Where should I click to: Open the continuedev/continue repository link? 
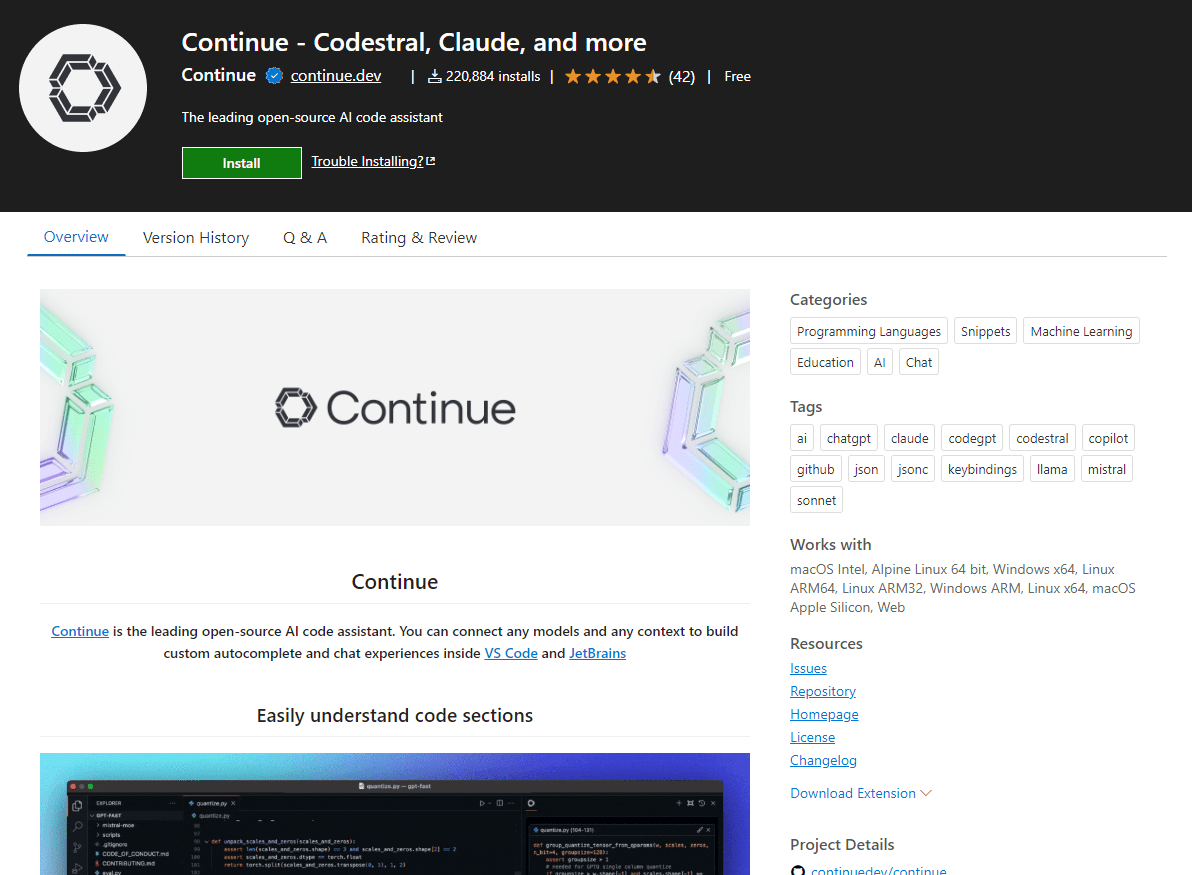pyautogui.click(x=878, y=870)
